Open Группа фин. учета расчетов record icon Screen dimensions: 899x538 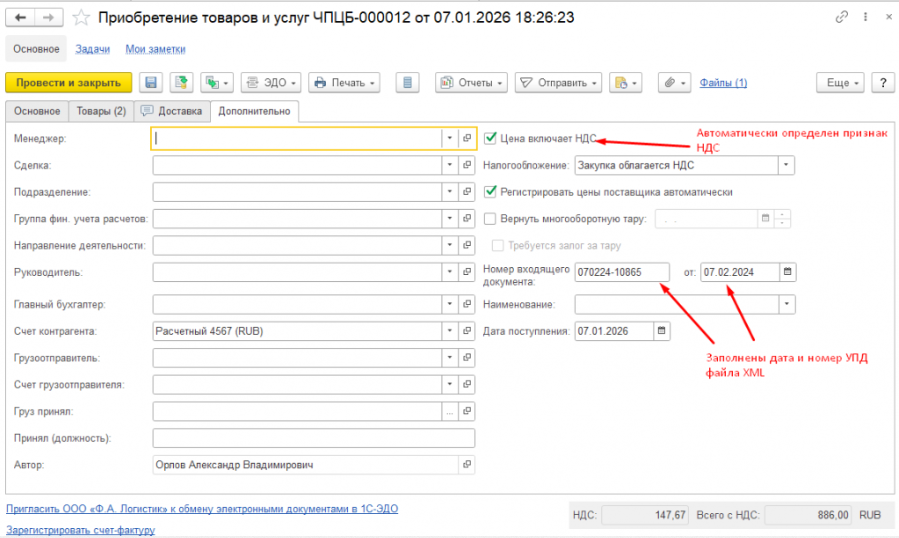(467, 219)
